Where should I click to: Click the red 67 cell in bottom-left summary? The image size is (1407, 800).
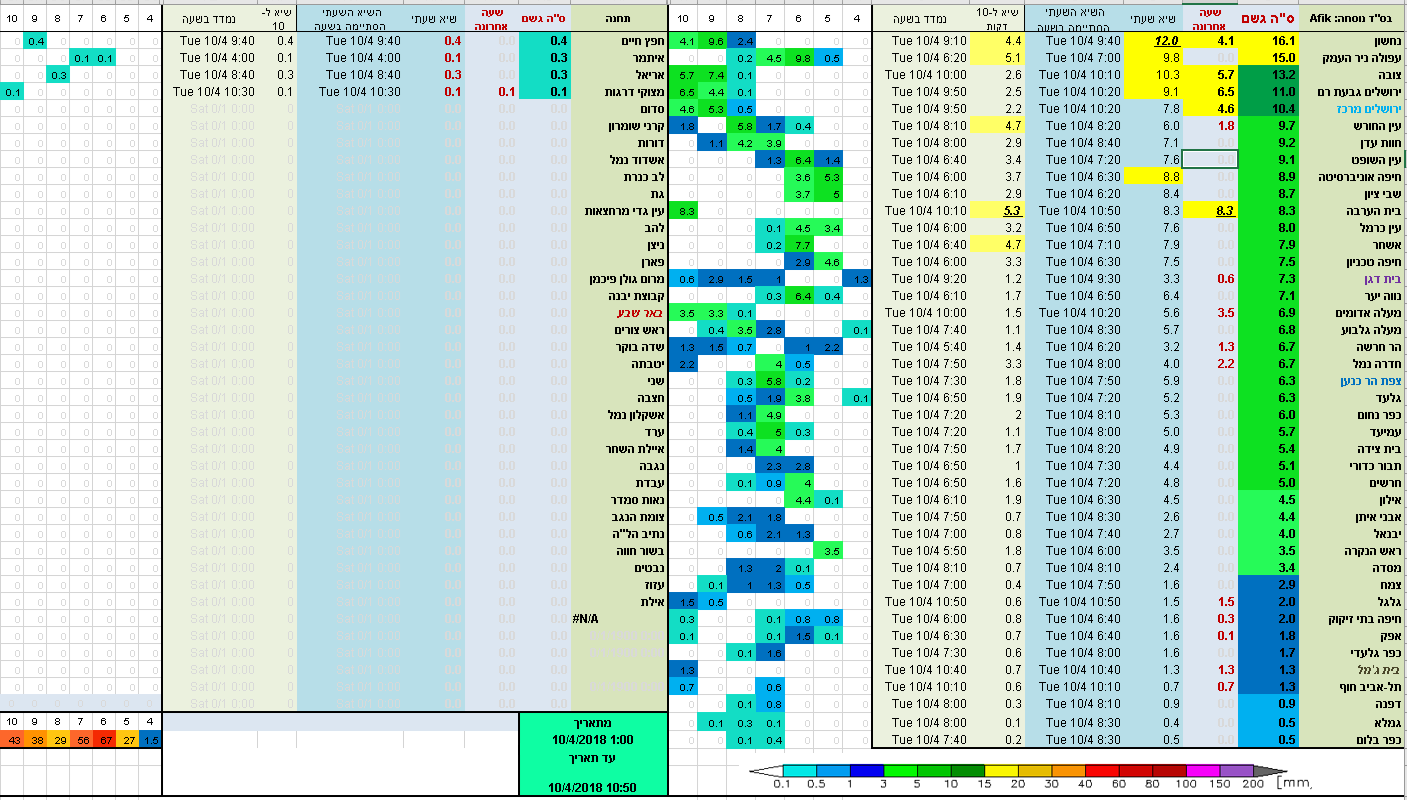point(106,739)
